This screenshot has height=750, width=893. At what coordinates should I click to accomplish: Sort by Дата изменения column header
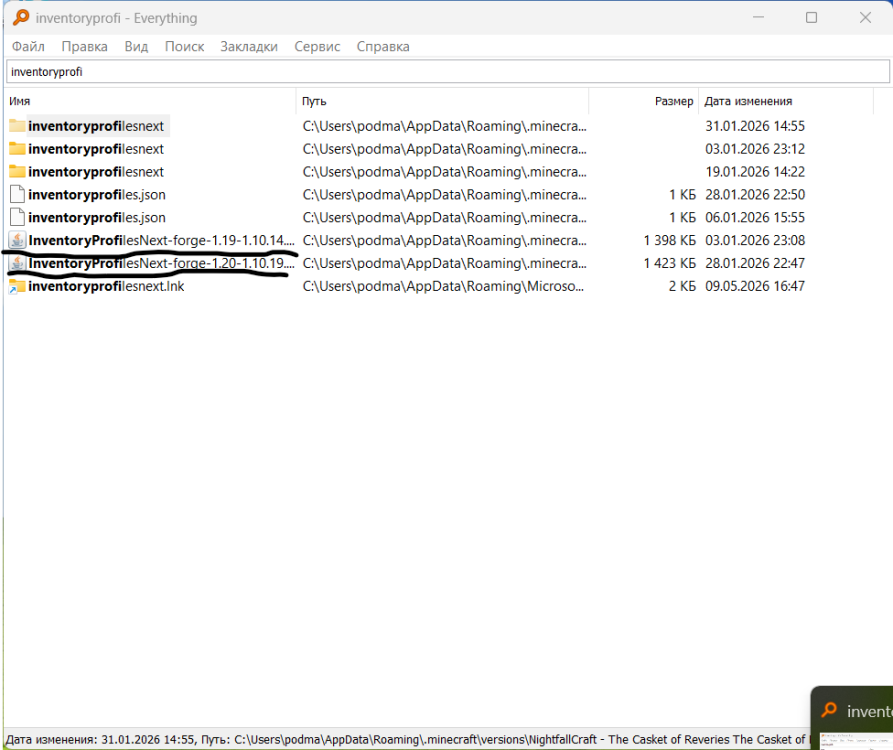click(786, 101)
